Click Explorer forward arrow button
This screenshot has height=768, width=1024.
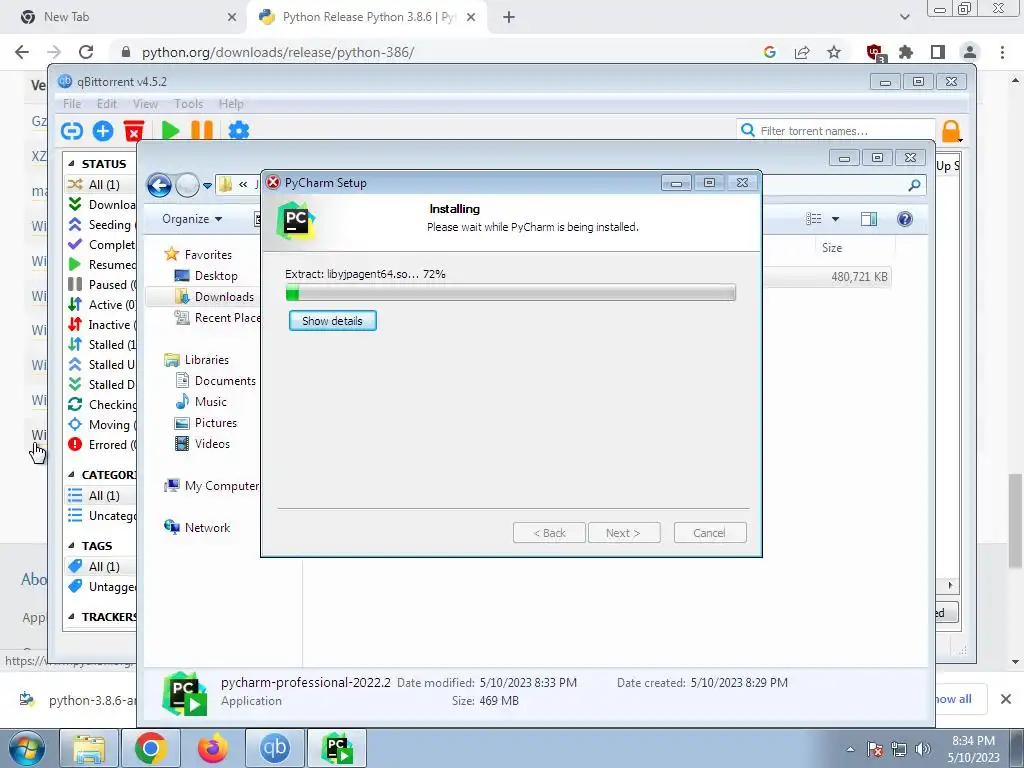point(187,185)
